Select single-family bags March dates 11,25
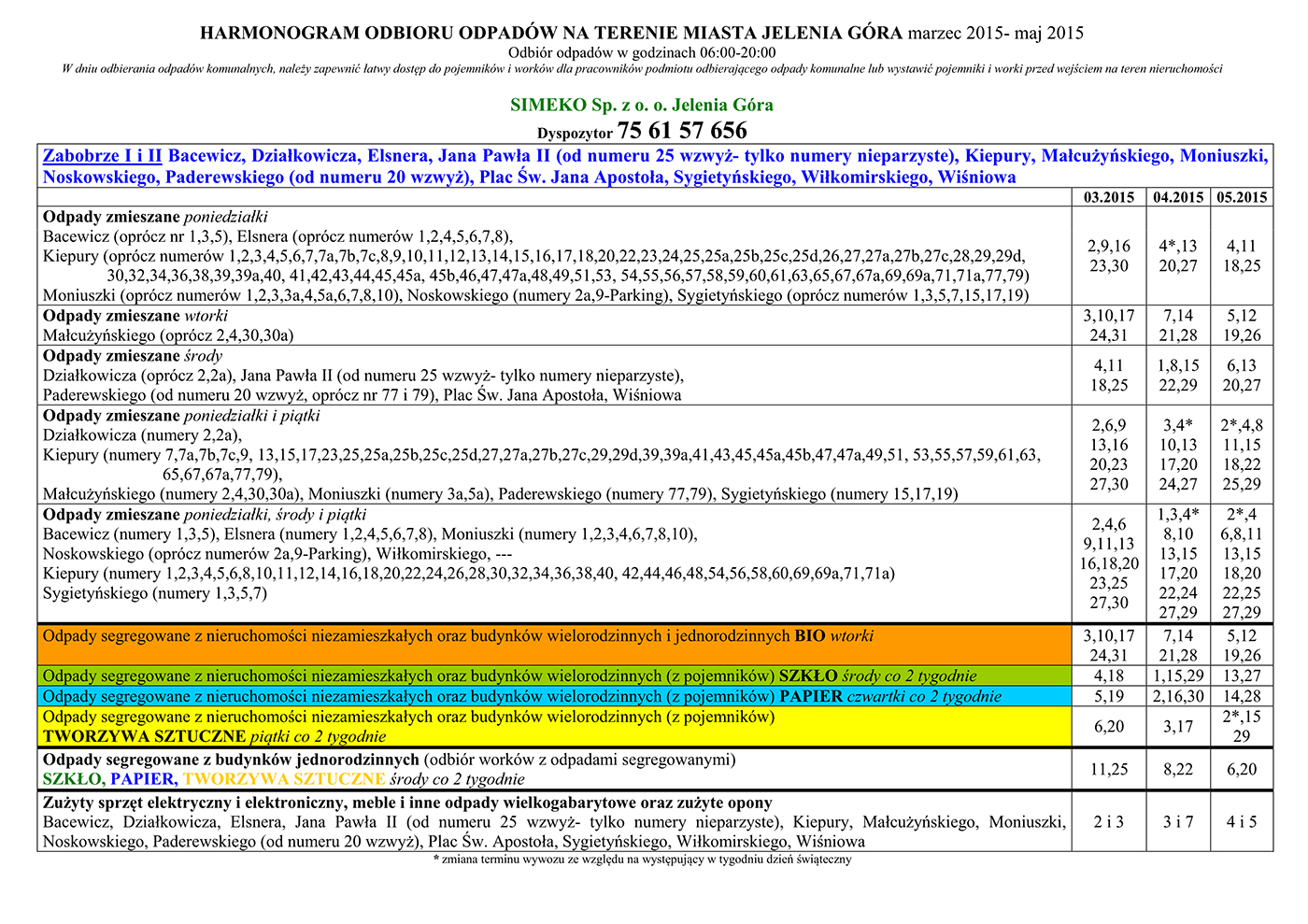The height and width of the screenshot is (924, 1308). 1109,769
